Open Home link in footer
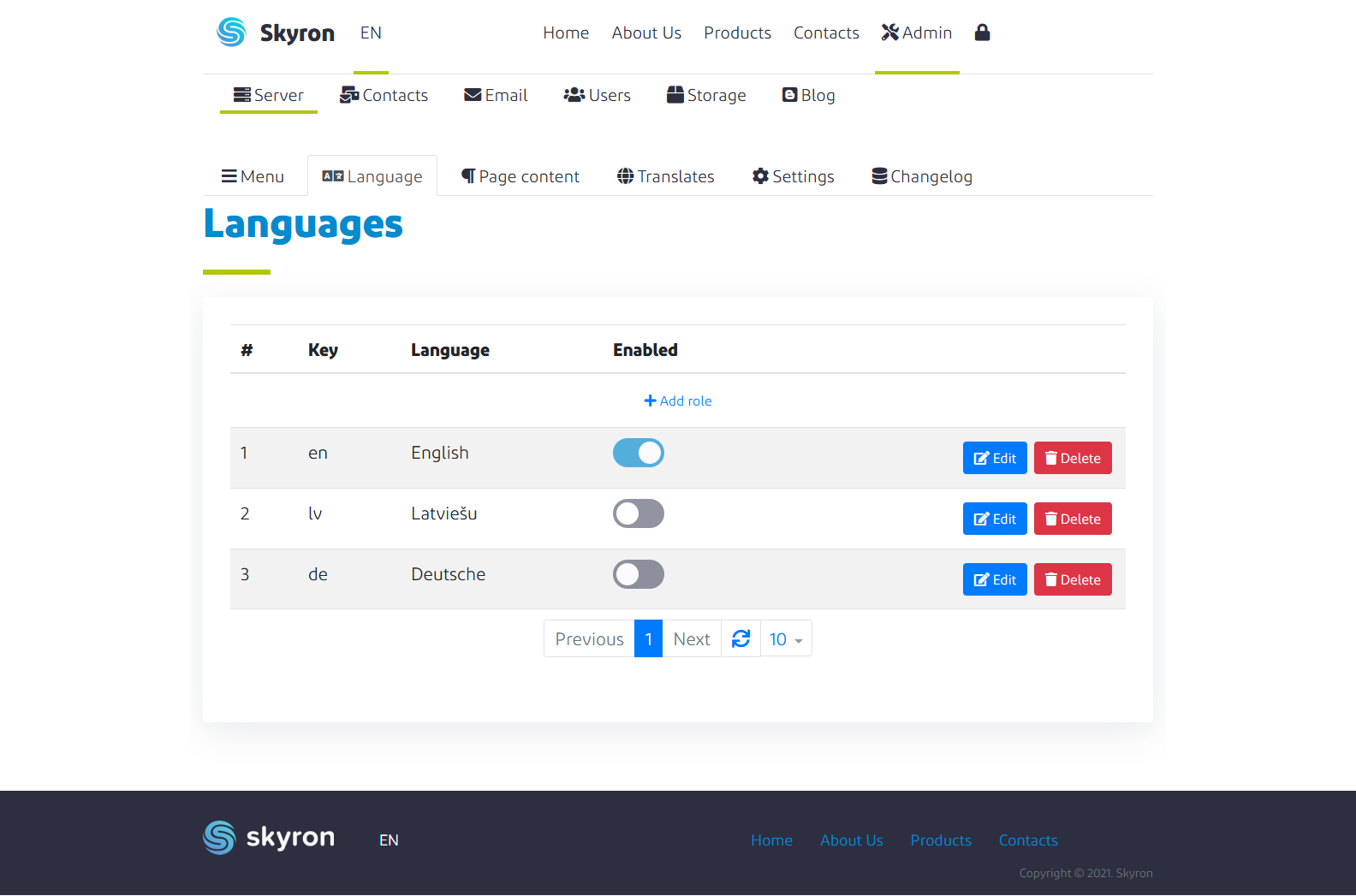Screen dimensions: 1356x896 [x=771, y=840]
